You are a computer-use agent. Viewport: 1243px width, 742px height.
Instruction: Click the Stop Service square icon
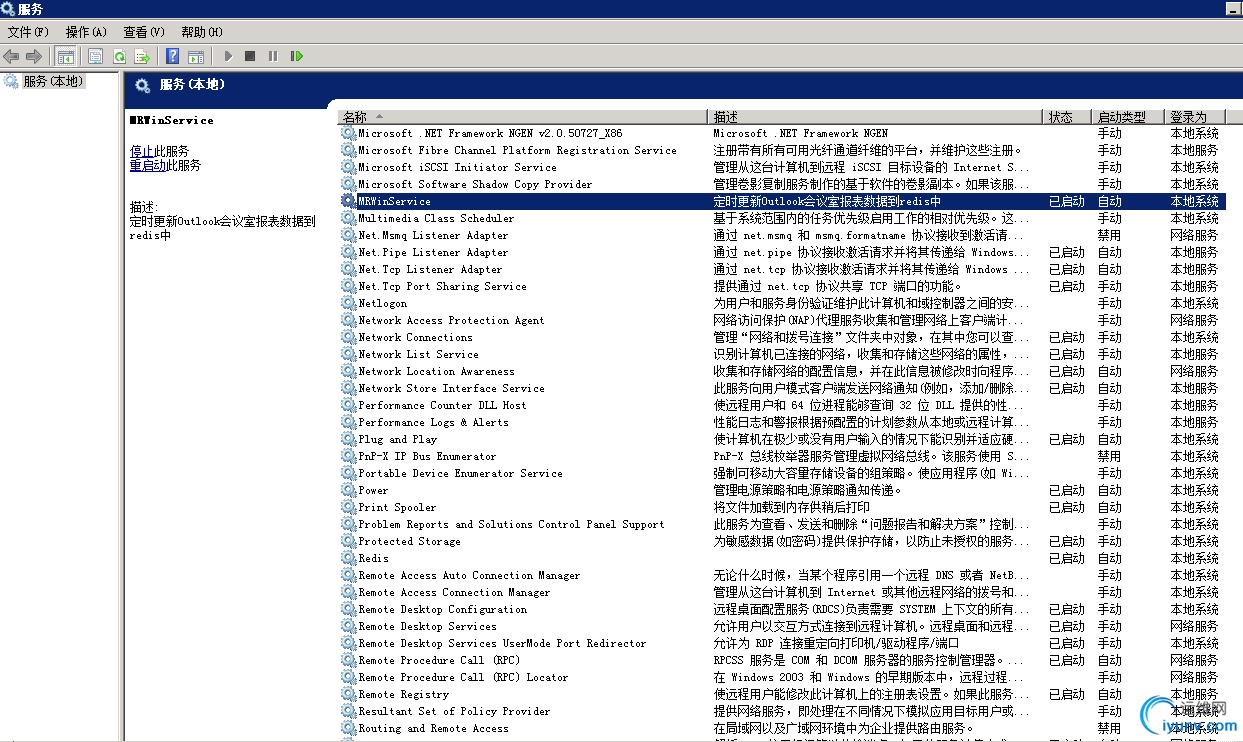tap(250, 57)
